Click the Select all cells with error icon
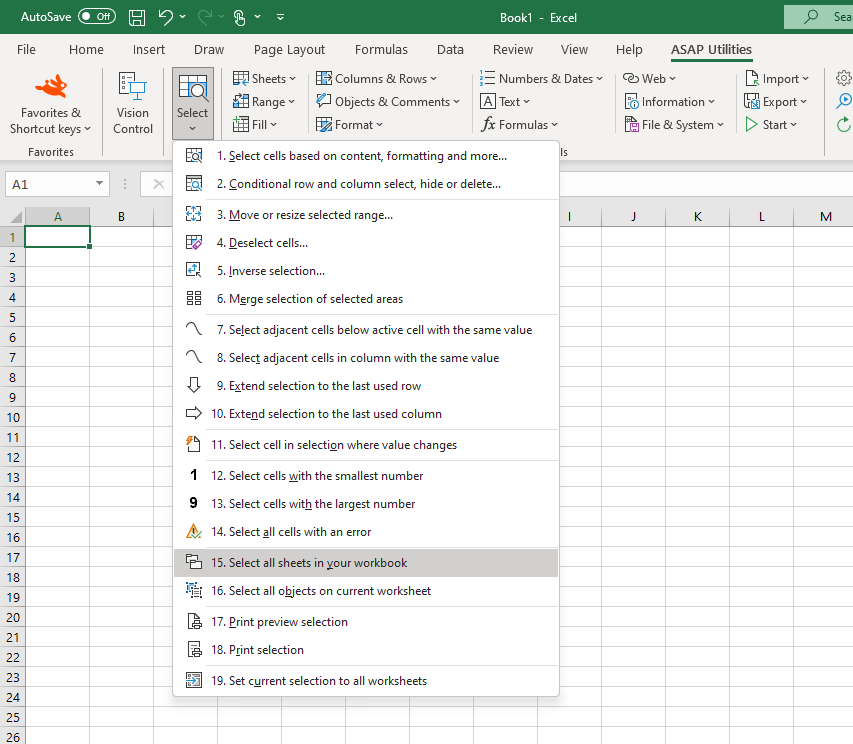Screen dimensions: 853x744 pyautogui.click(x=194, y=532)
